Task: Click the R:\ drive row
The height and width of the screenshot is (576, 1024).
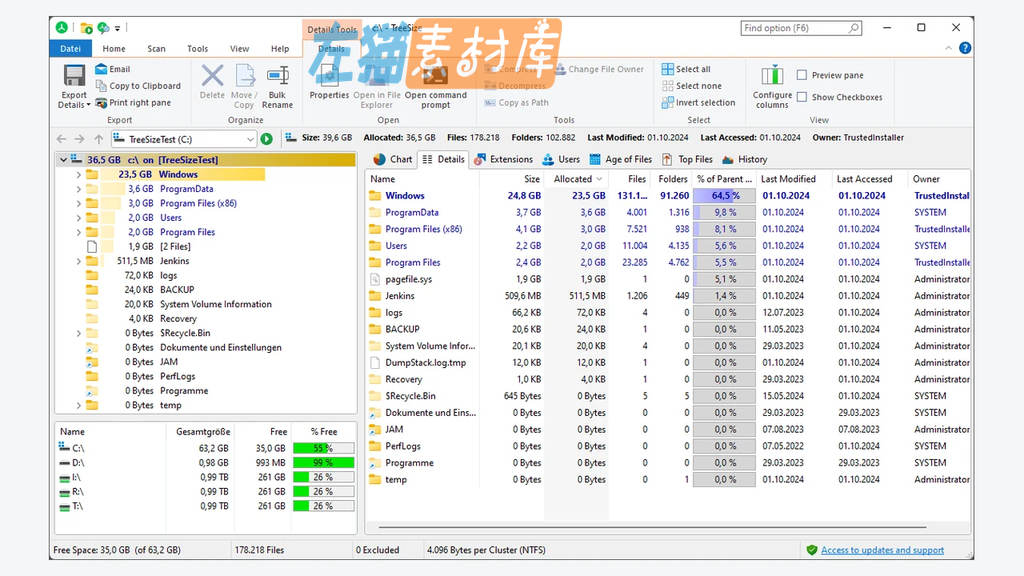Action: [206, 491]
